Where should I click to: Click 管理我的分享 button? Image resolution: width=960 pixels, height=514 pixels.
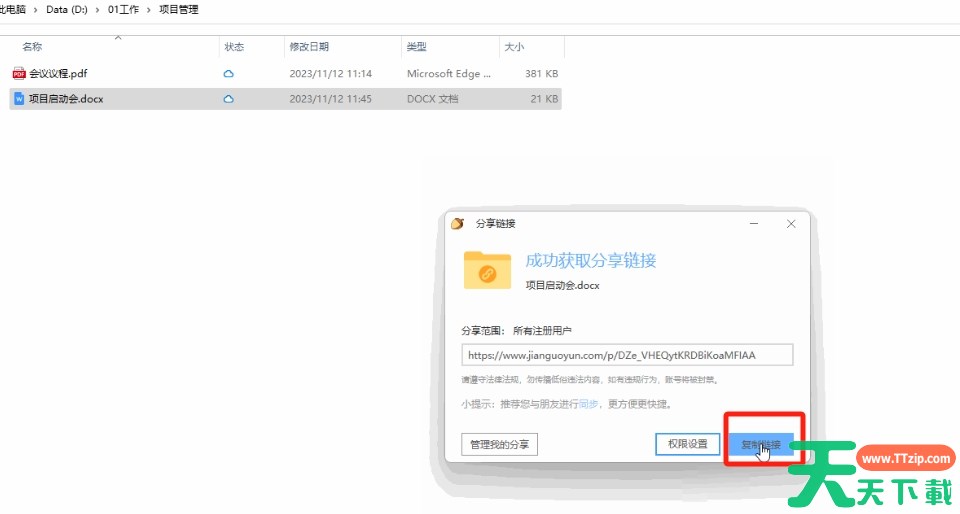pyautogui.click(x=500, y=444)
